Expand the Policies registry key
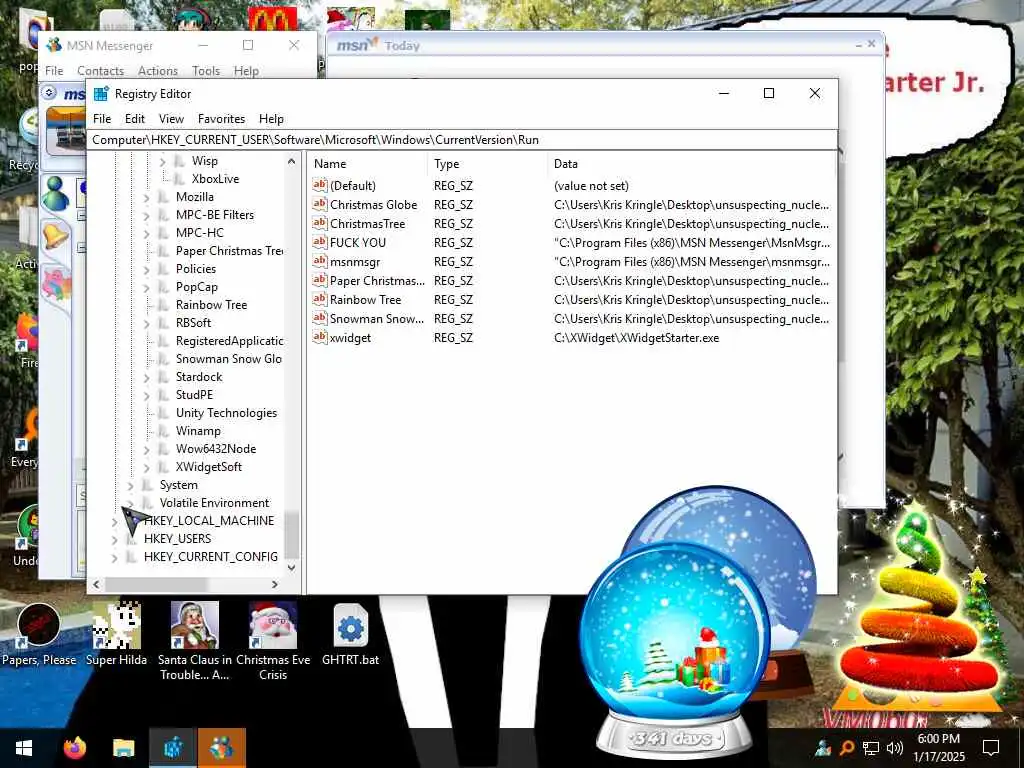 coord(146,269)
